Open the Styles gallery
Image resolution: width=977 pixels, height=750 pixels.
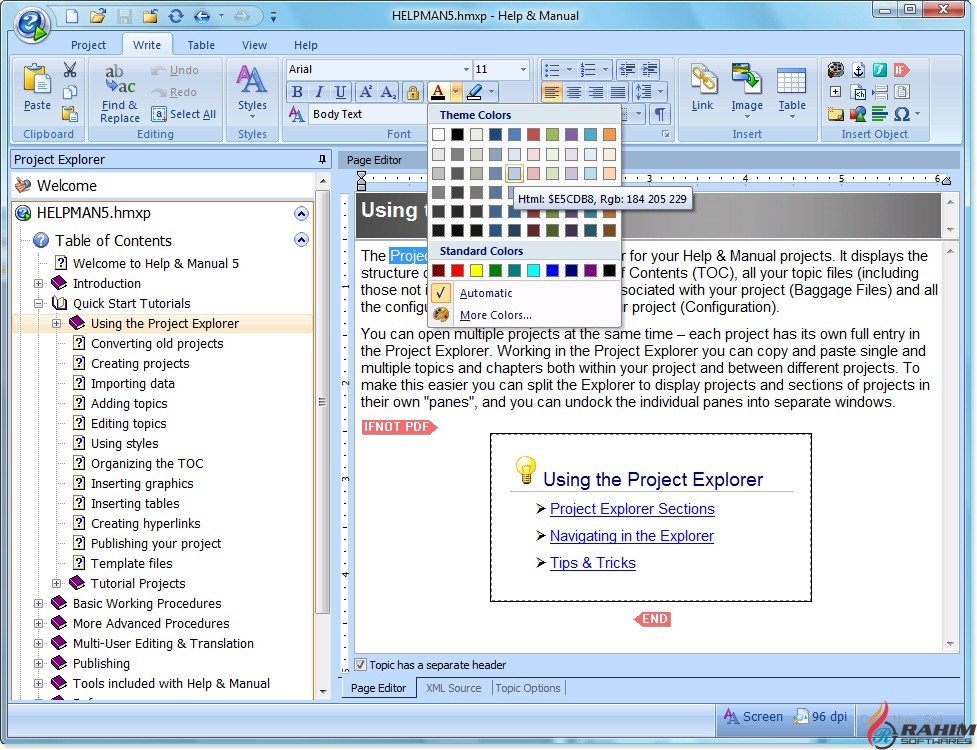(252, 90)
